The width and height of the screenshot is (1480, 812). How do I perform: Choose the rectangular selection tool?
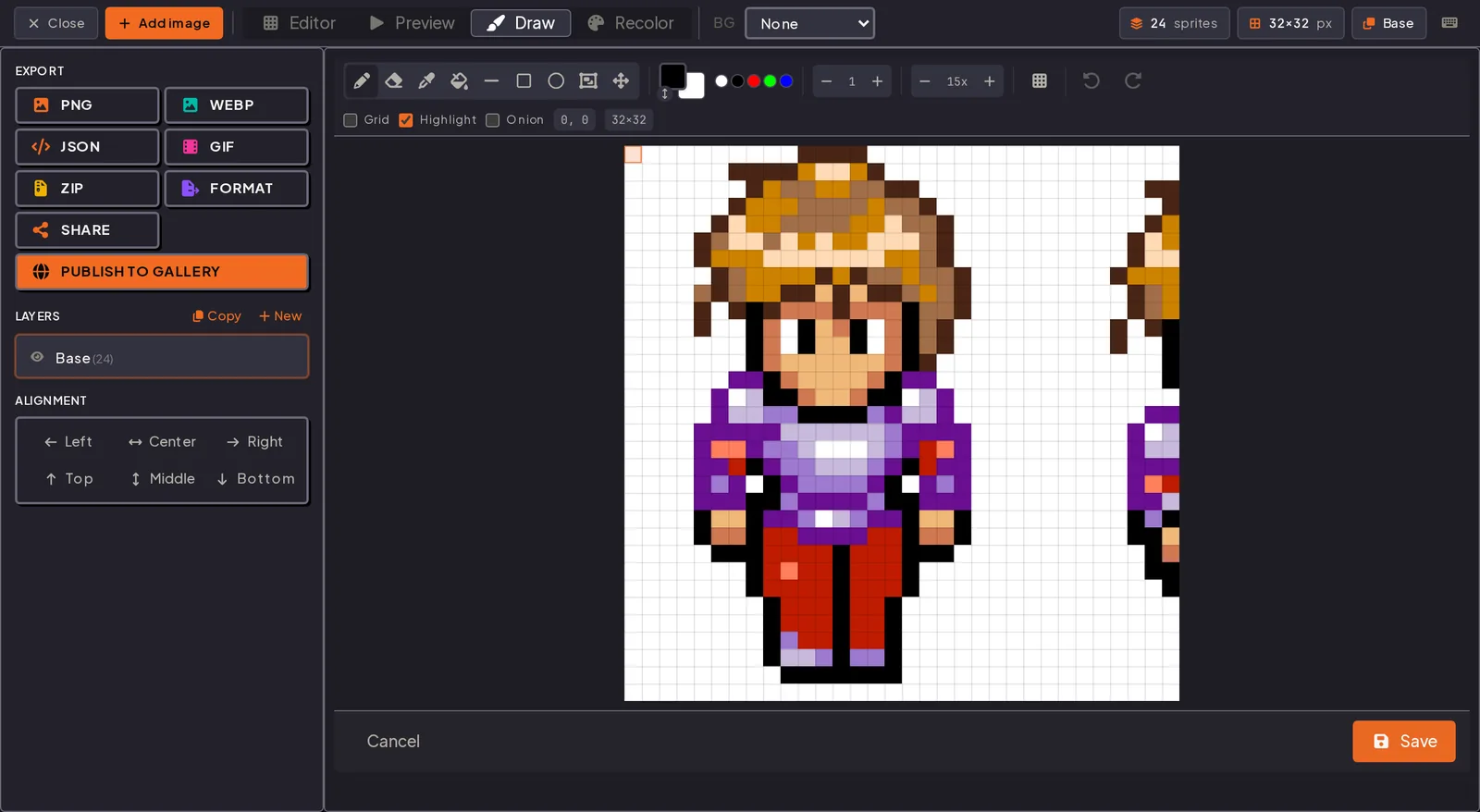588,81
